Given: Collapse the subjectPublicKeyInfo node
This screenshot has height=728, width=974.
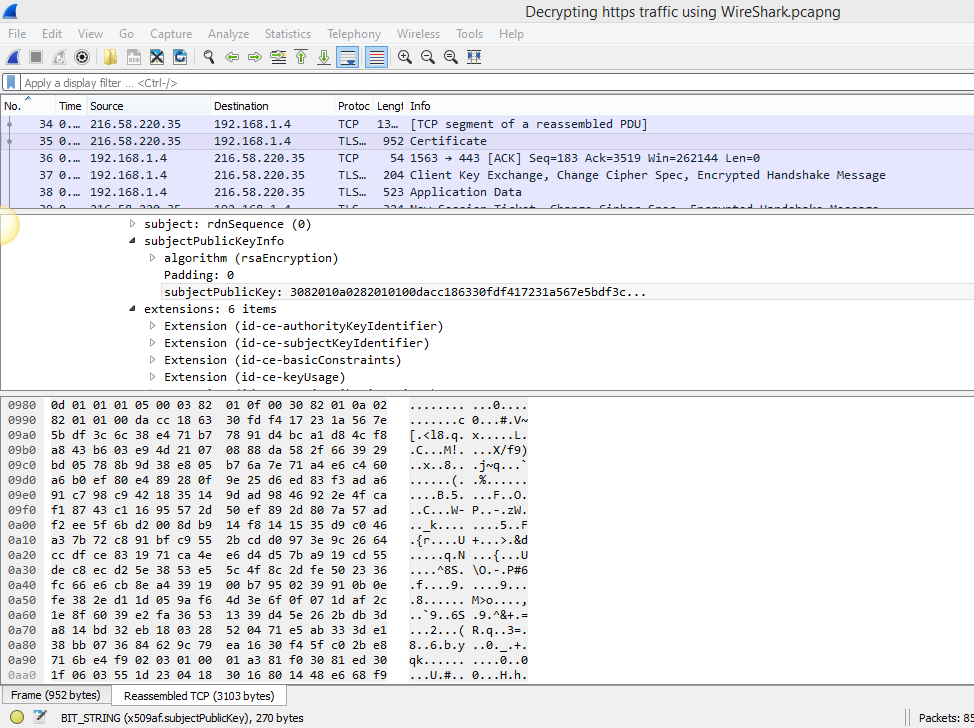Looking at the screenshot, I should (x=132, y=240).
